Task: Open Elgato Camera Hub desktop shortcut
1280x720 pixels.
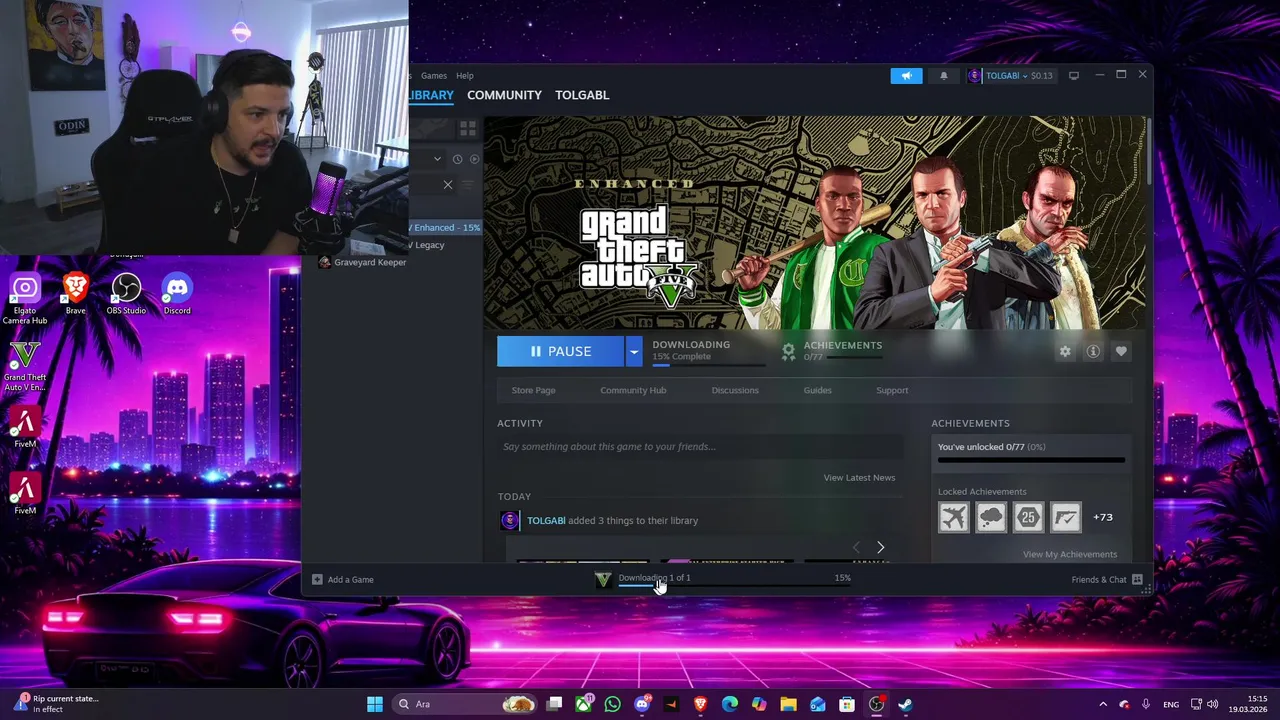Action: click(x=25, y=299)
